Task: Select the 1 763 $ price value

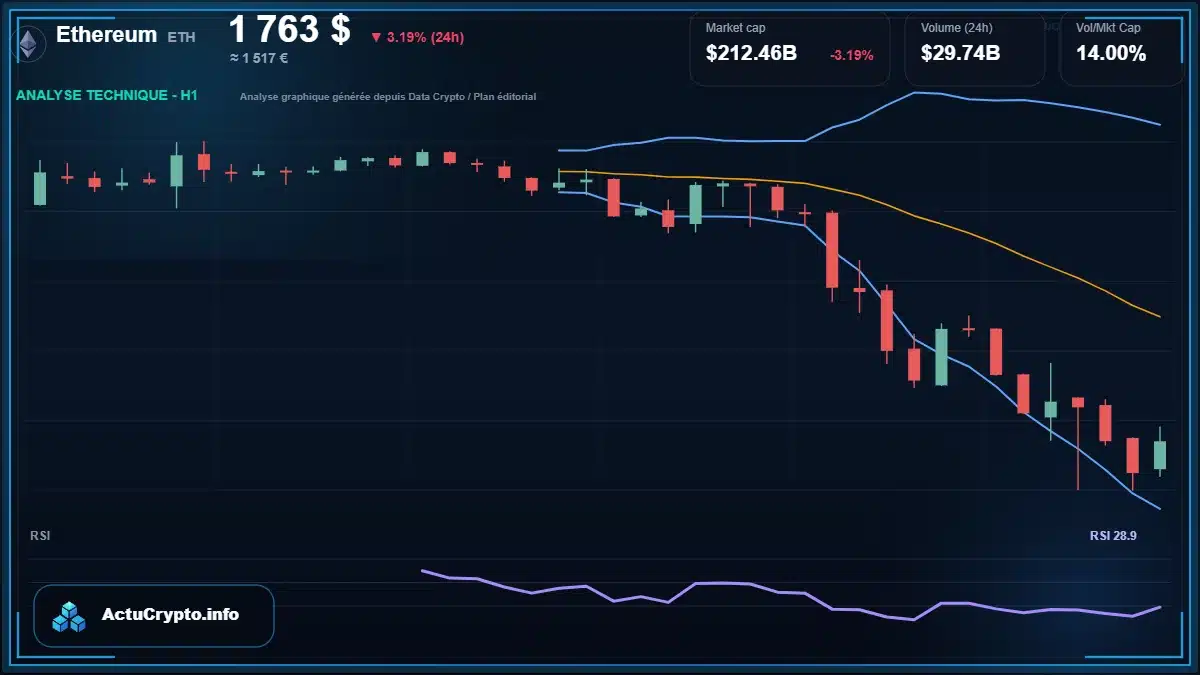Action: click(x=290, y=29)
